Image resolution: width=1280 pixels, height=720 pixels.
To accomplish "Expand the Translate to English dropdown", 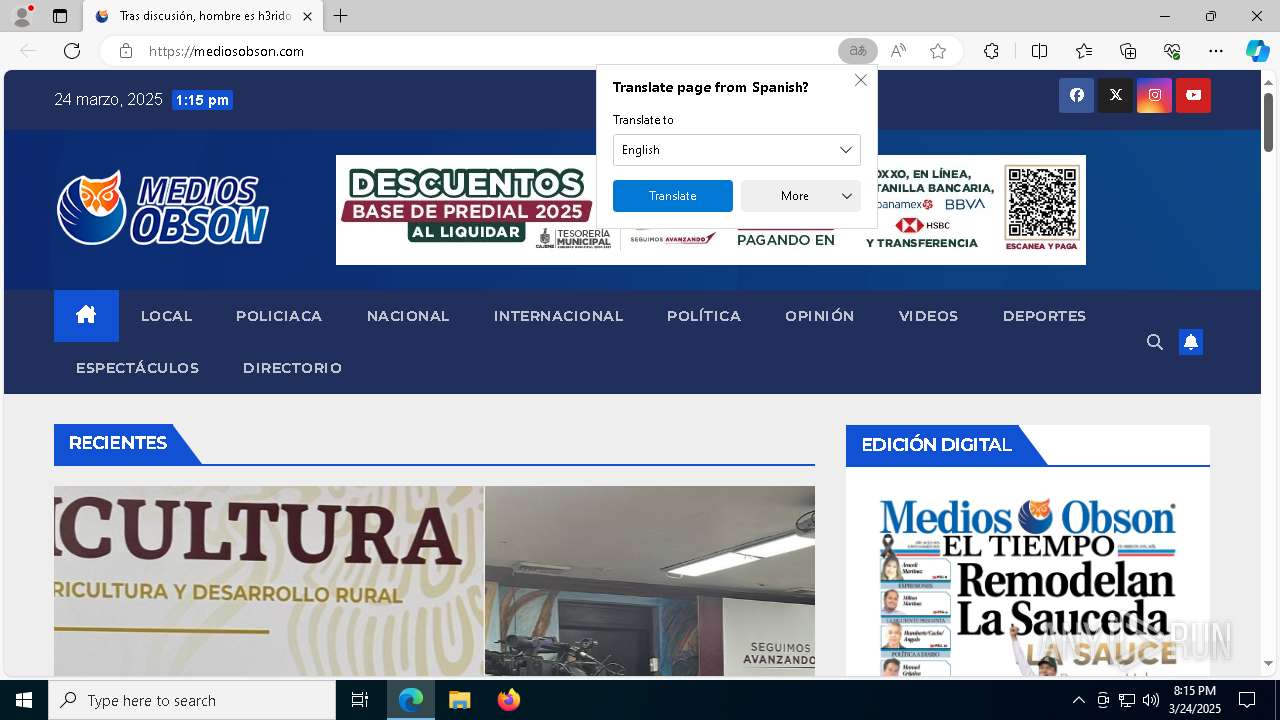I will pyautogui.click(x=736, y=150).
